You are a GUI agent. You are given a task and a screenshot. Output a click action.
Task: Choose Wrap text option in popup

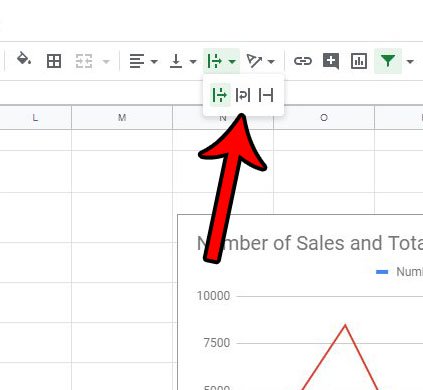pos(243,95)
